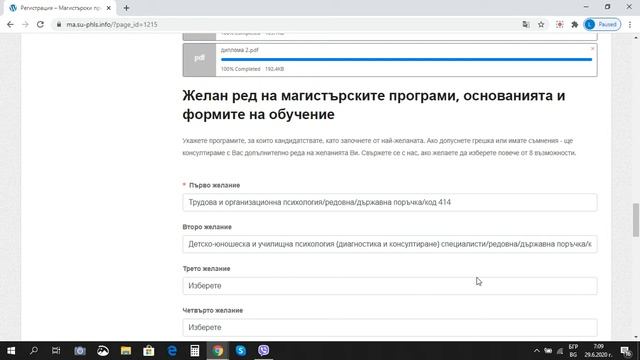Open Microsoft Store from taskbar
The width and height of the screenshot is (640, 360).
[x=149, y=351]
